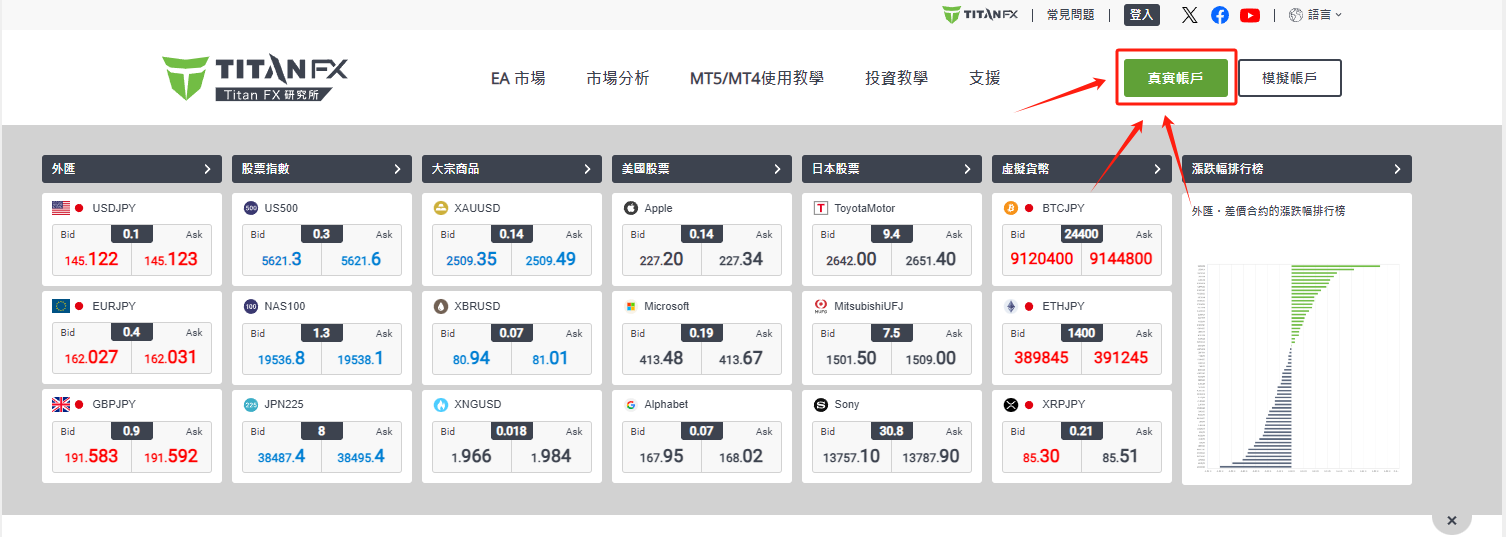Screen dimensions: 1506x537
Task: Click the ETHJPY ethereum icon
Action: point(1010,306)
